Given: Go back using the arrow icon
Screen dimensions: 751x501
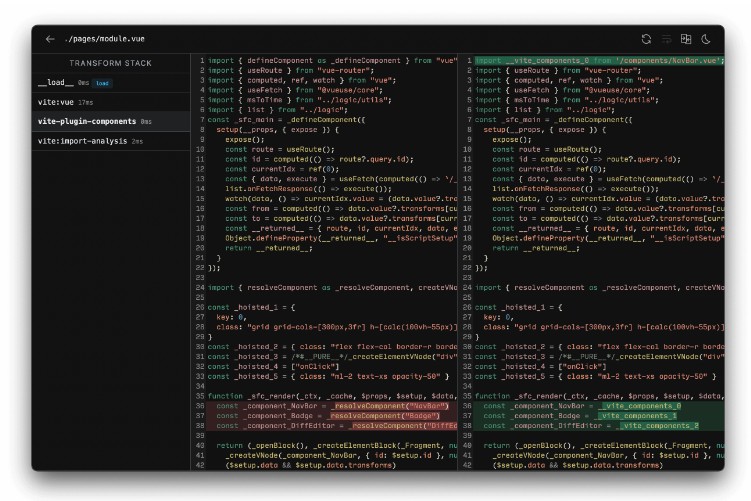Looking at the screenshot, I should click(x=50, y=39).
